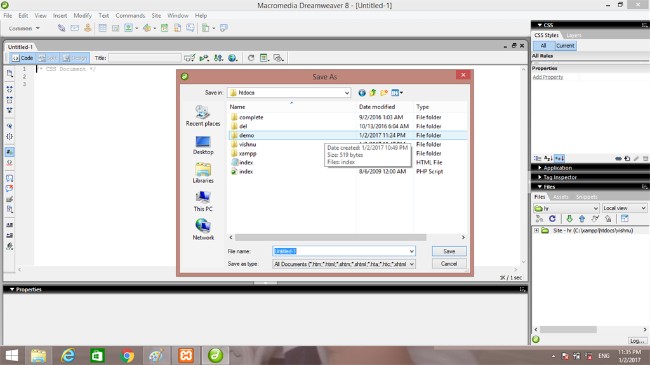Switch CSS panel to All mode
This screenshot has height=365, width=650.
(543, 46)
